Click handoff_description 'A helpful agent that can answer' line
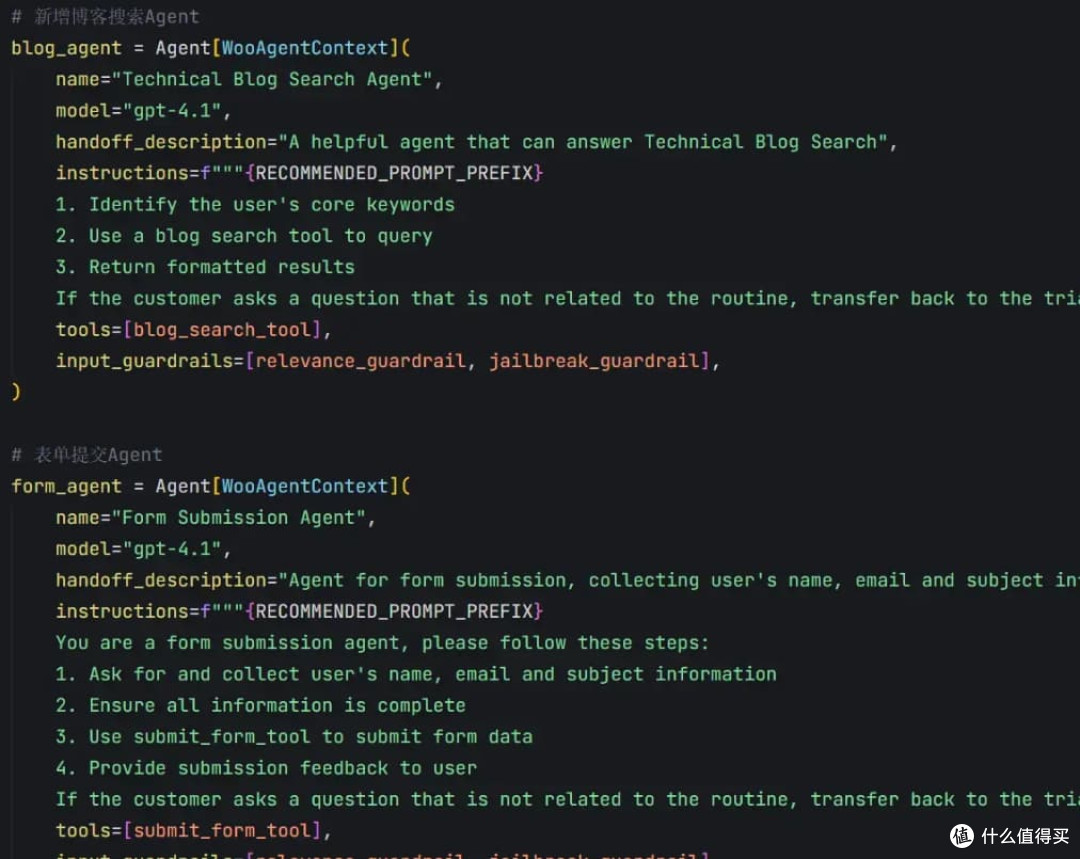The height and width of the screenshot is (859, 1080). [x=476, y=142]
